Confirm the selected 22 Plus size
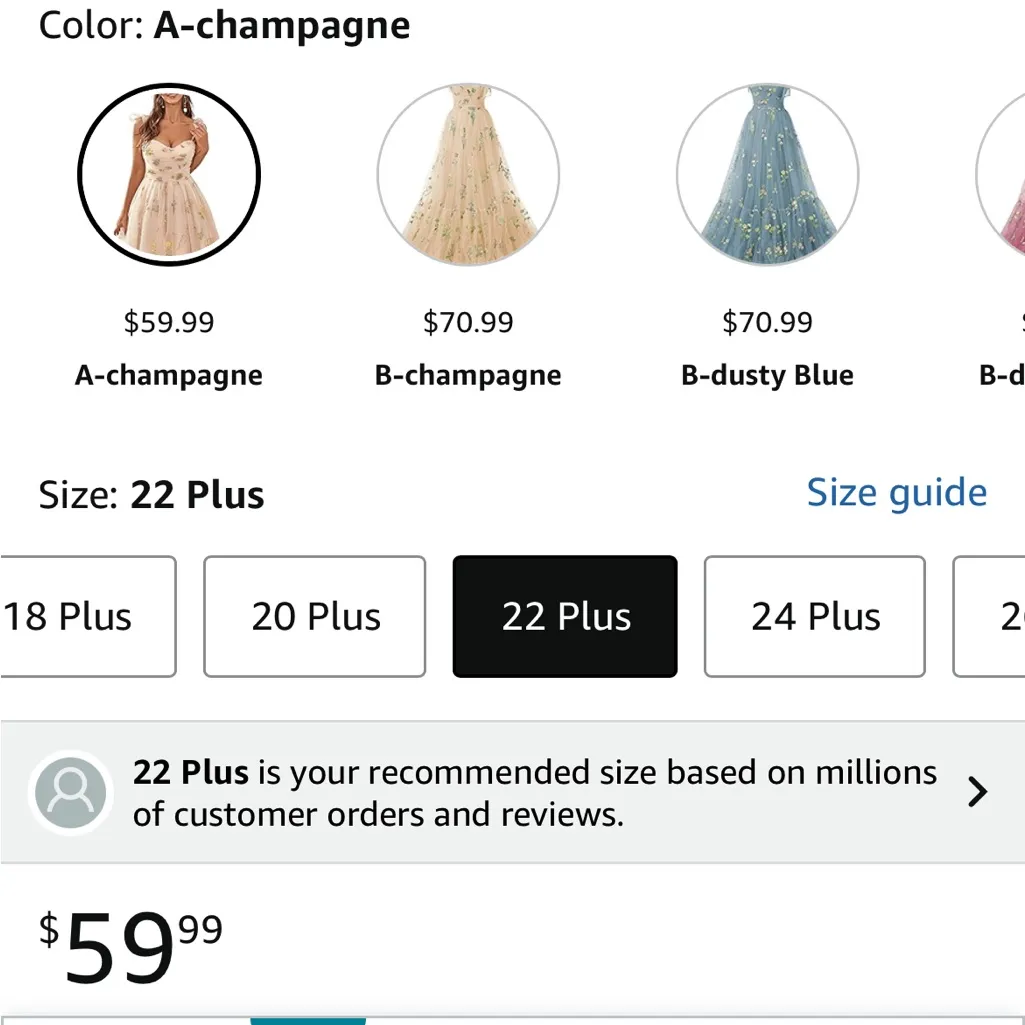This screenshot has height=1025, width=1025. pos(564,616)
